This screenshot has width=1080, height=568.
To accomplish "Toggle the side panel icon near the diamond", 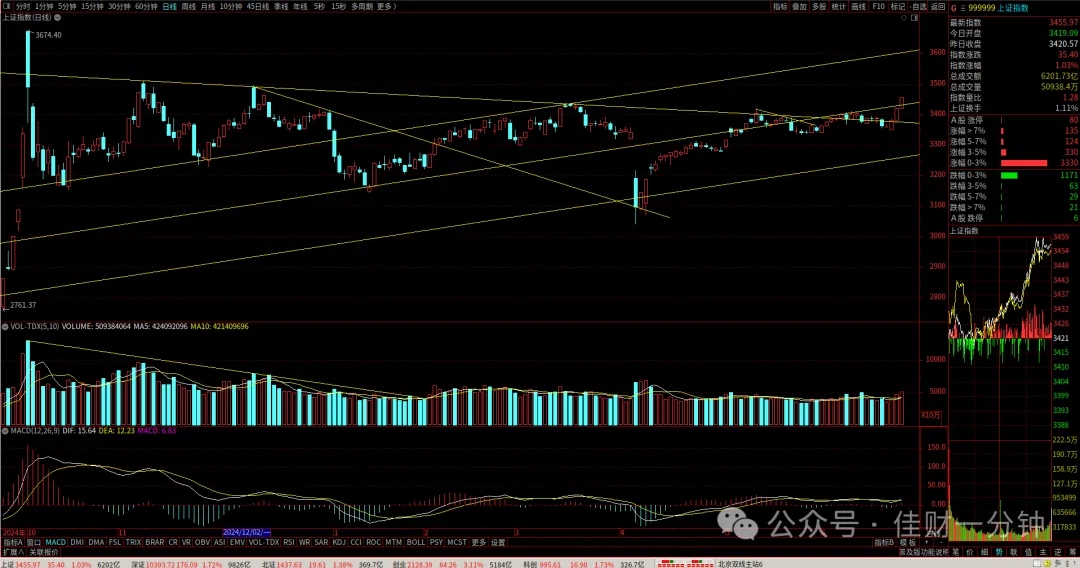I will pyautogui.click(x=915, y=18).
